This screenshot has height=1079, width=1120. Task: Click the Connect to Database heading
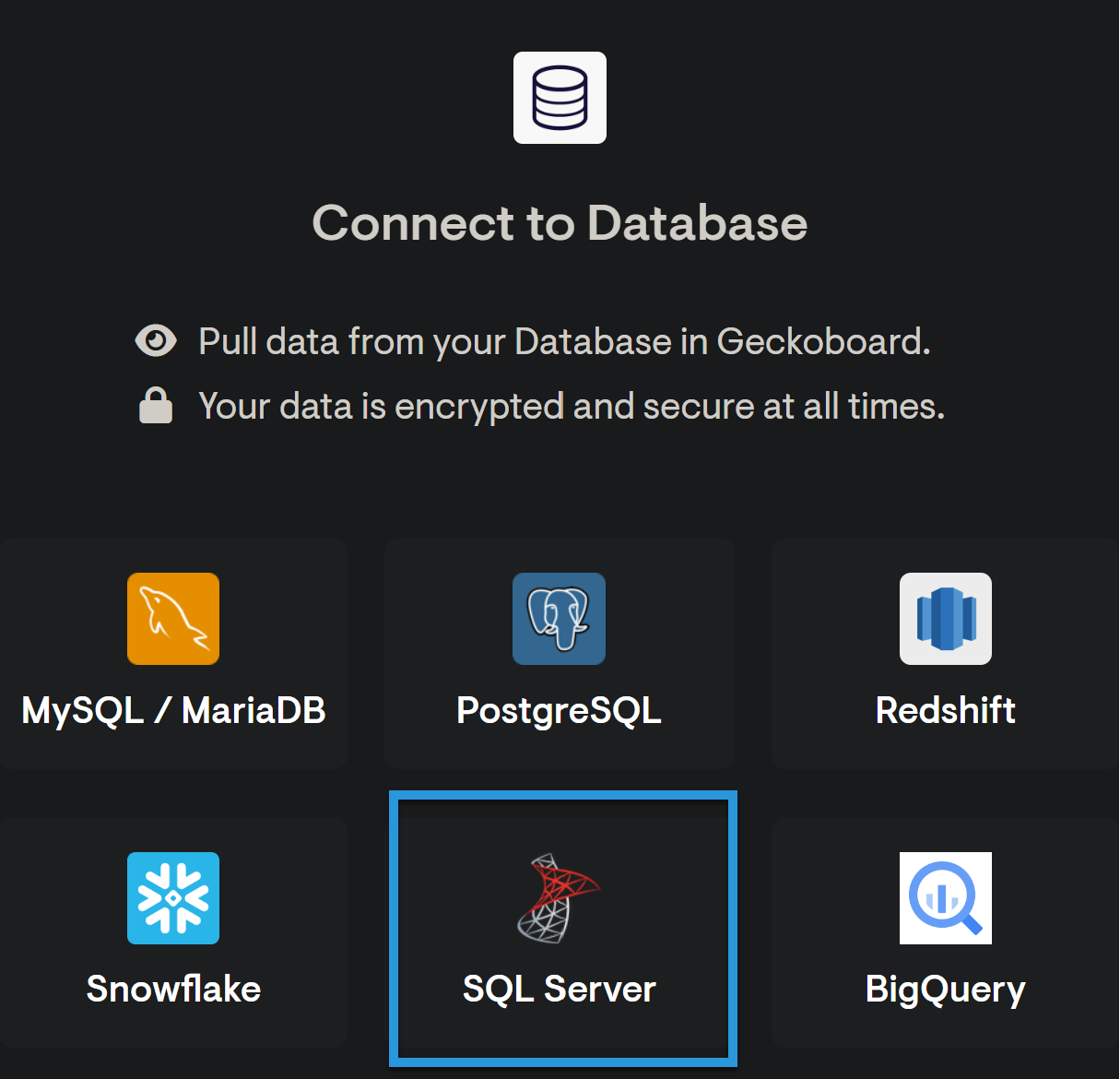click(560, 223)
